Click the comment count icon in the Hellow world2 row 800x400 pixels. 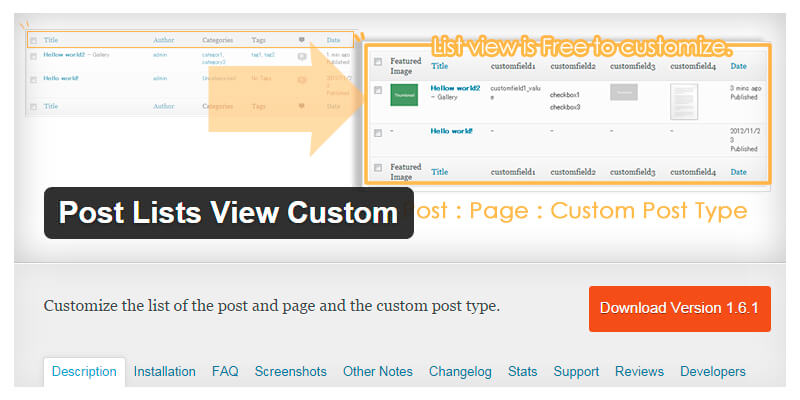point(302,57)
